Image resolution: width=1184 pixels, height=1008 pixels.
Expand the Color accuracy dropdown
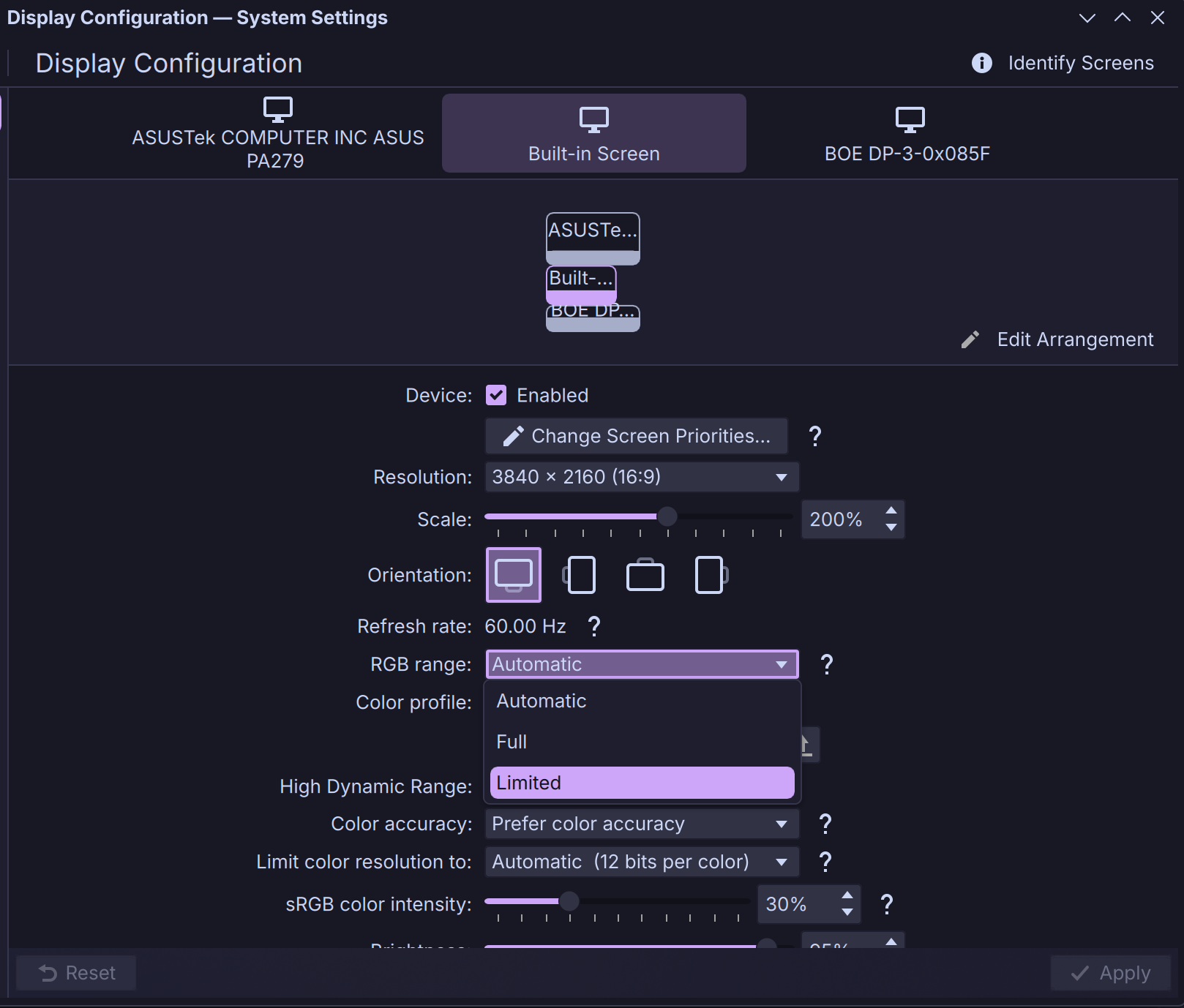tap(642, 824)
